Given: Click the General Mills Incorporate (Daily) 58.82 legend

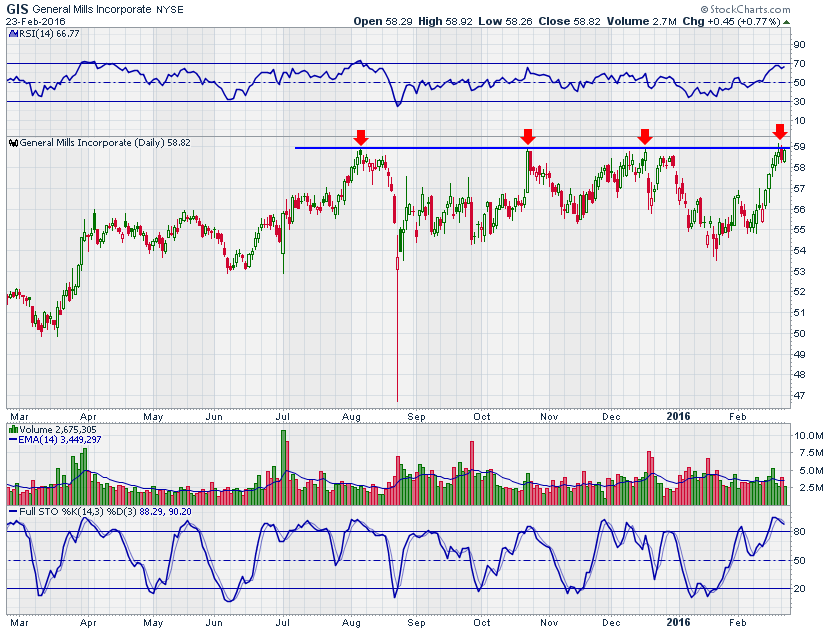Looking at the screenshot, I should point(105,143).
